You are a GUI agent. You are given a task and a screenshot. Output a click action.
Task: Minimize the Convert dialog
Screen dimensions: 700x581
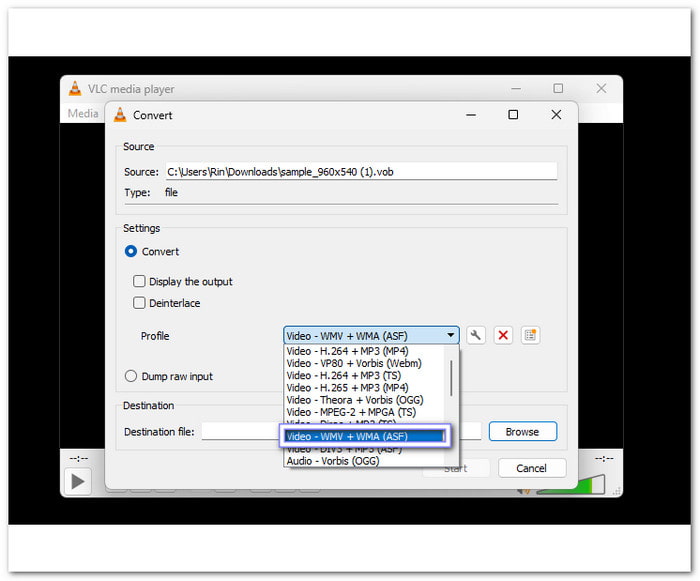tap(471, 115)
